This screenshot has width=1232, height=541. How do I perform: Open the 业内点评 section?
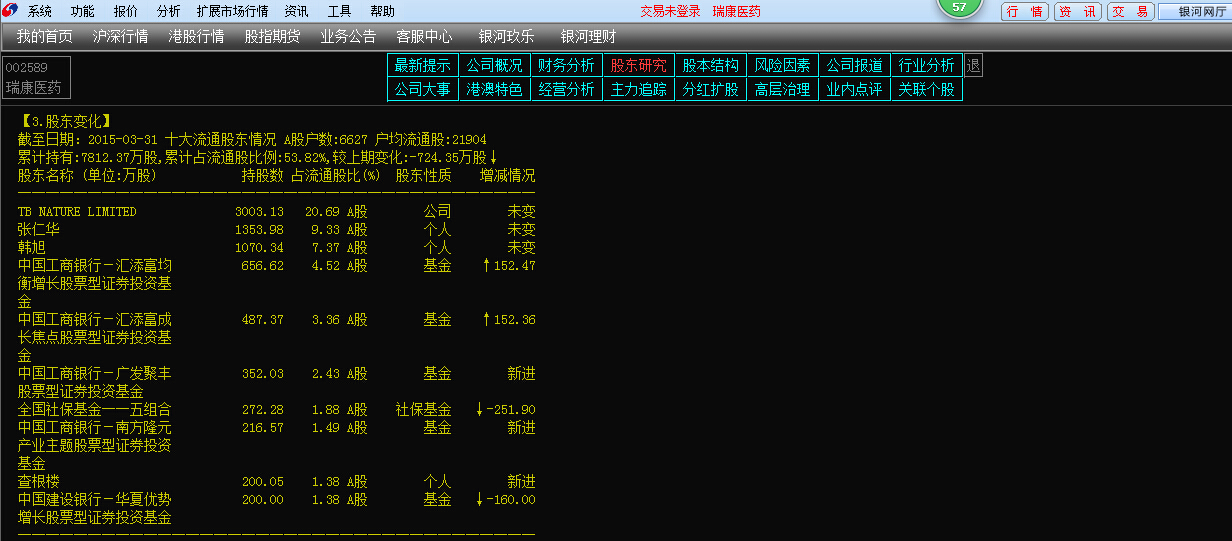click(x=855, y=89)
